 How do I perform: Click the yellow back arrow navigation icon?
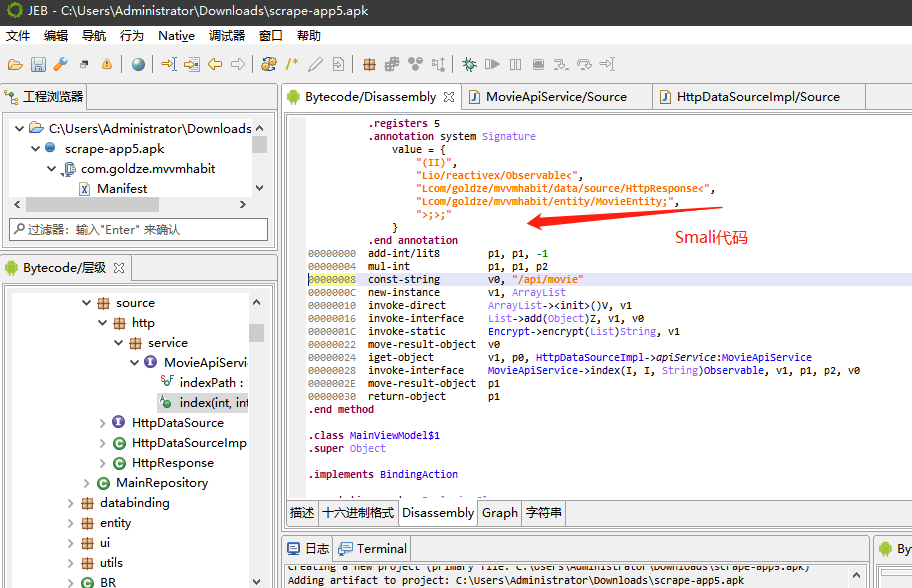tap(215, 64)
